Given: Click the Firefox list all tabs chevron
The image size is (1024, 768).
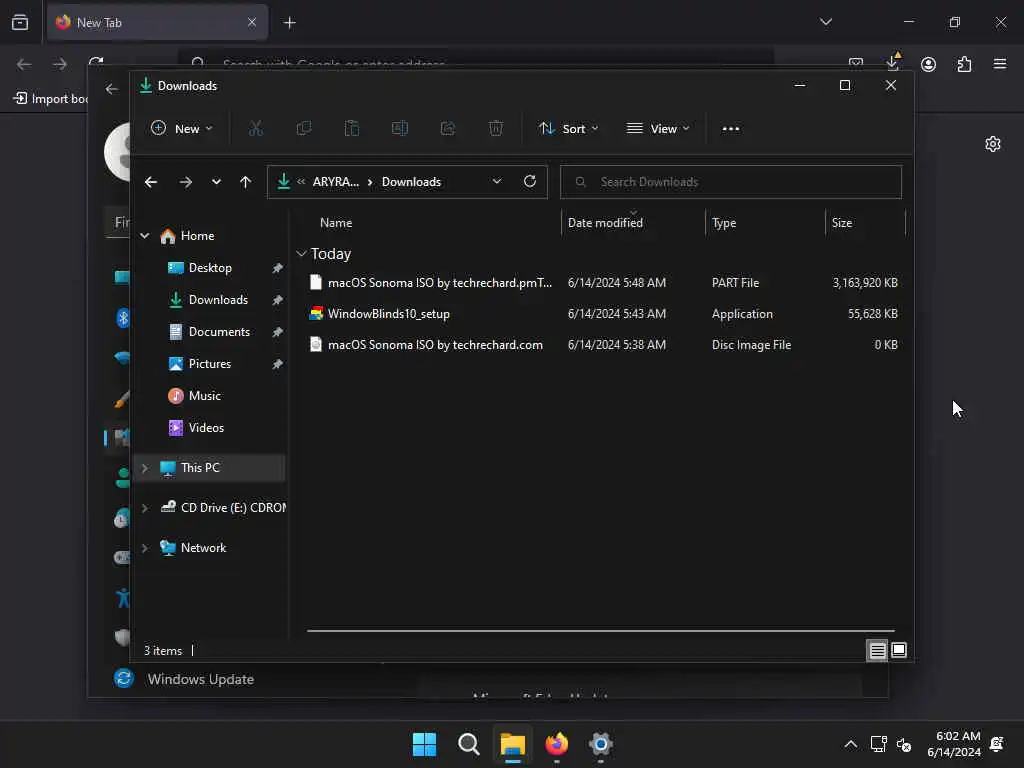Looking at the screenshot, I should (826, 22).
